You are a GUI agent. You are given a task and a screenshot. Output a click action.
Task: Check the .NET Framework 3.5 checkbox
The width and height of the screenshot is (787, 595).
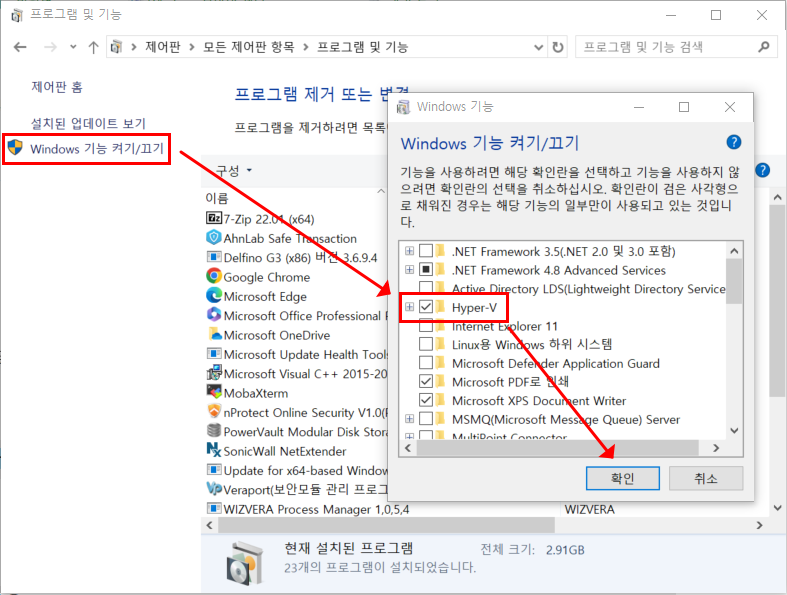point(426,251)
